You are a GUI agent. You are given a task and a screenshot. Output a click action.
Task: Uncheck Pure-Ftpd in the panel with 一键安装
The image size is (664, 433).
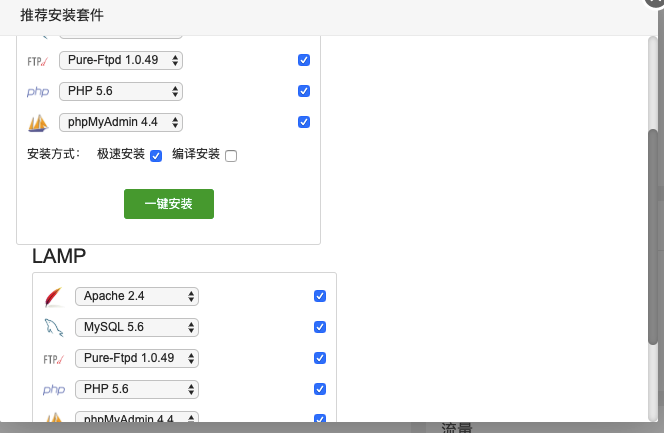(304, 60)
